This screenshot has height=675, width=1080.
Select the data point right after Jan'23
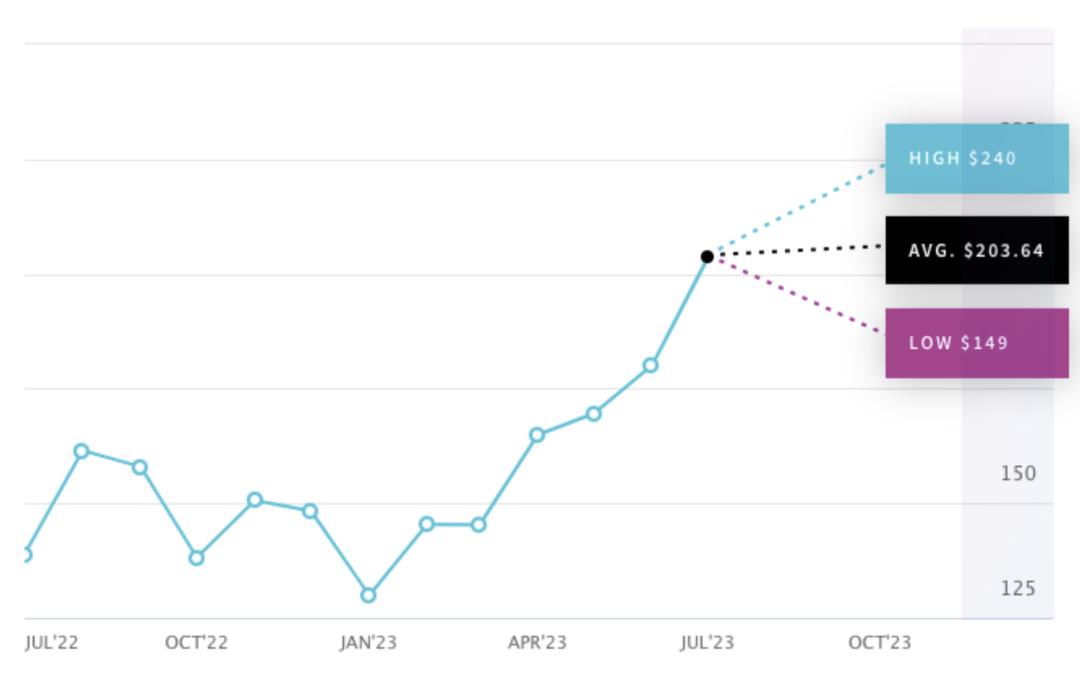coord(427,524)
